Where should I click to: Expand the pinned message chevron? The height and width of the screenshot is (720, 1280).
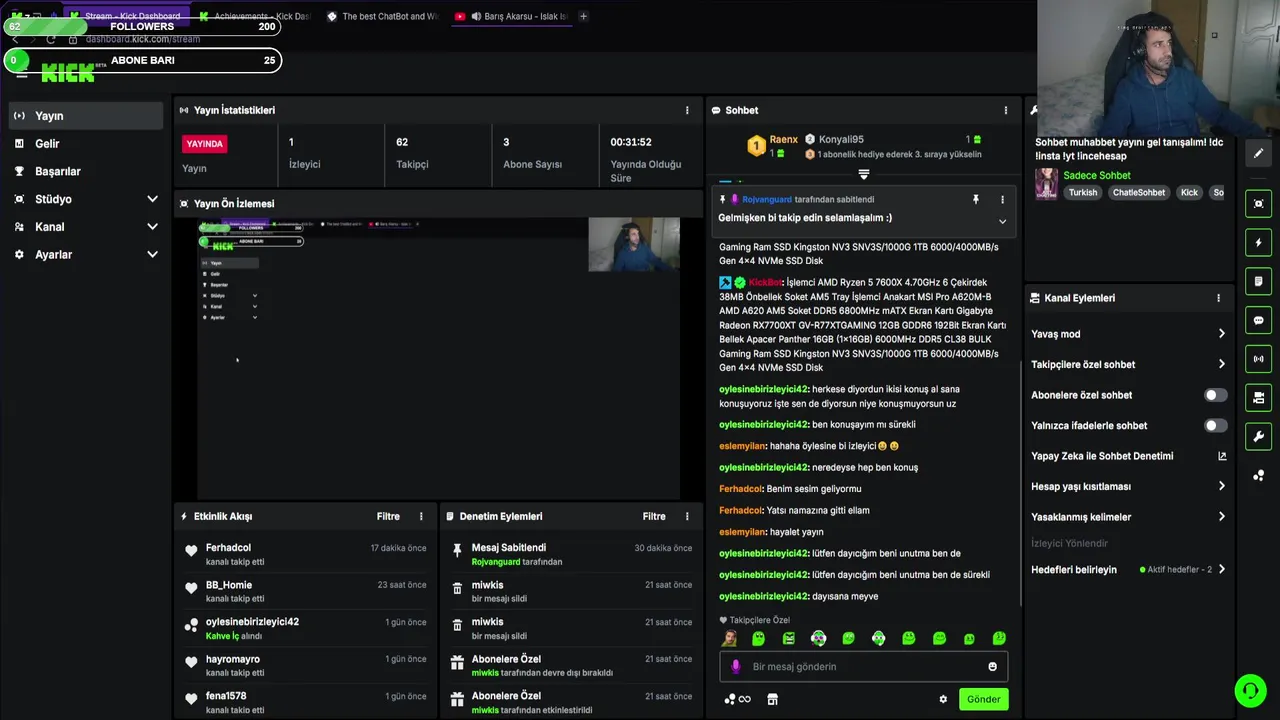(1002, 222)
